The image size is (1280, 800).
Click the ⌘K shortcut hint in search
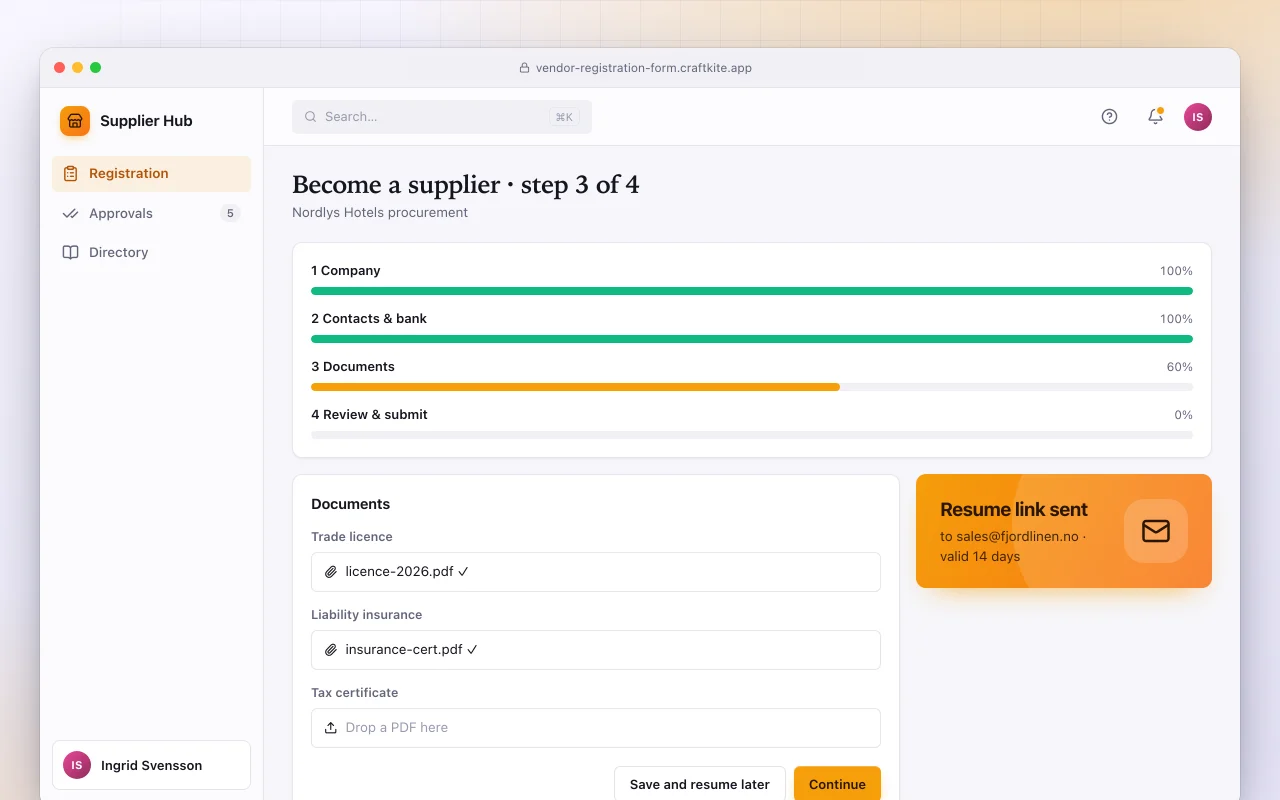564,117
